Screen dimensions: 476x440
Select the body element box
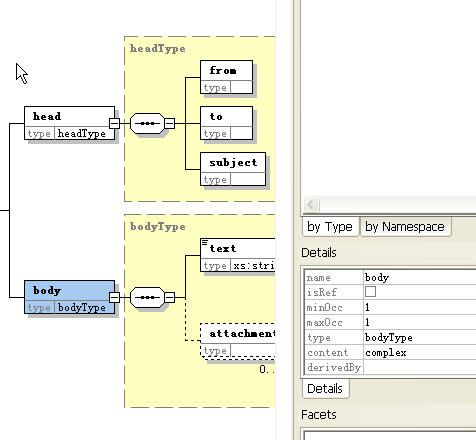69,297
